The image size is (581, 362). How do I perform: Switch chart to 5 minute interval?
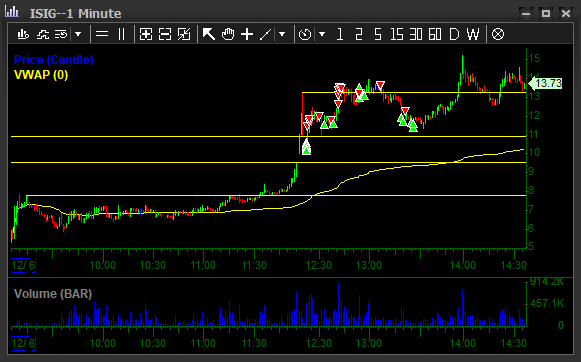(x=378, y=34)
